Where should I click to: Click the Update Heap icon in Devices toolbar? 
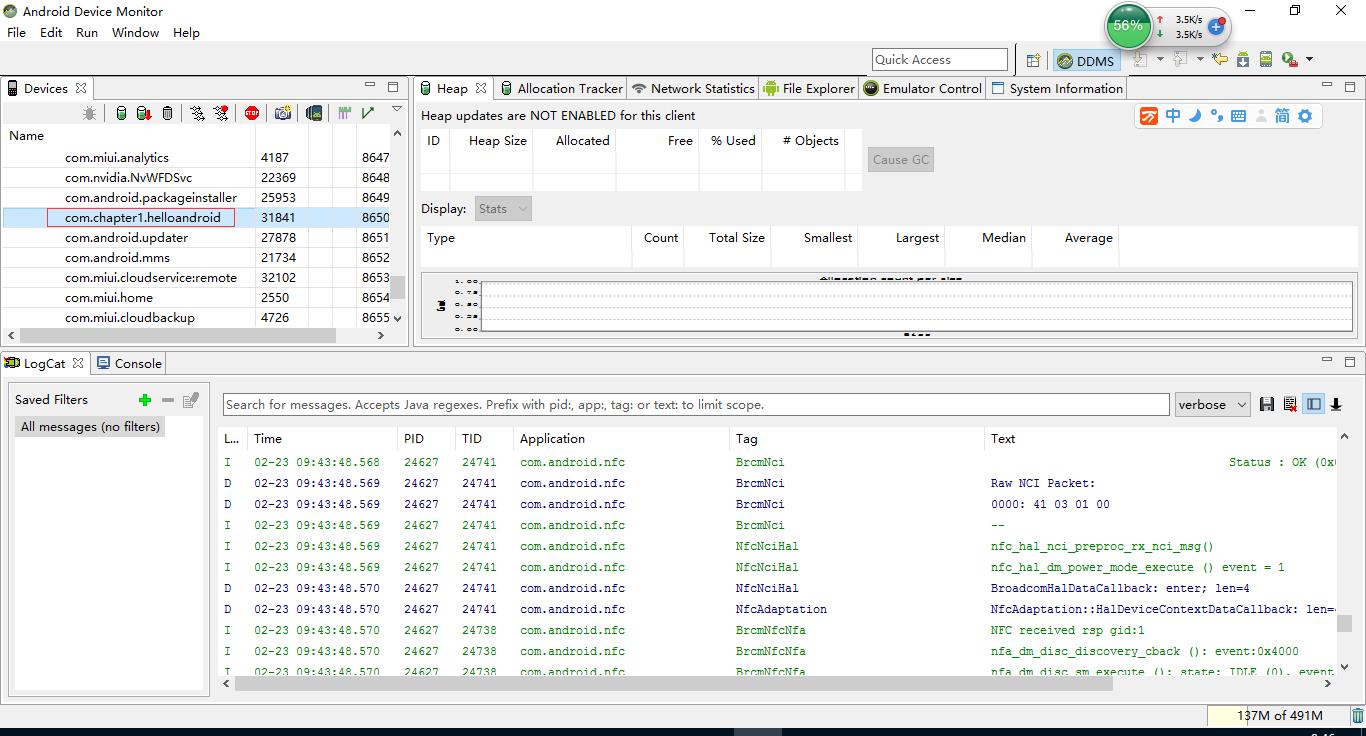point(121,113)
